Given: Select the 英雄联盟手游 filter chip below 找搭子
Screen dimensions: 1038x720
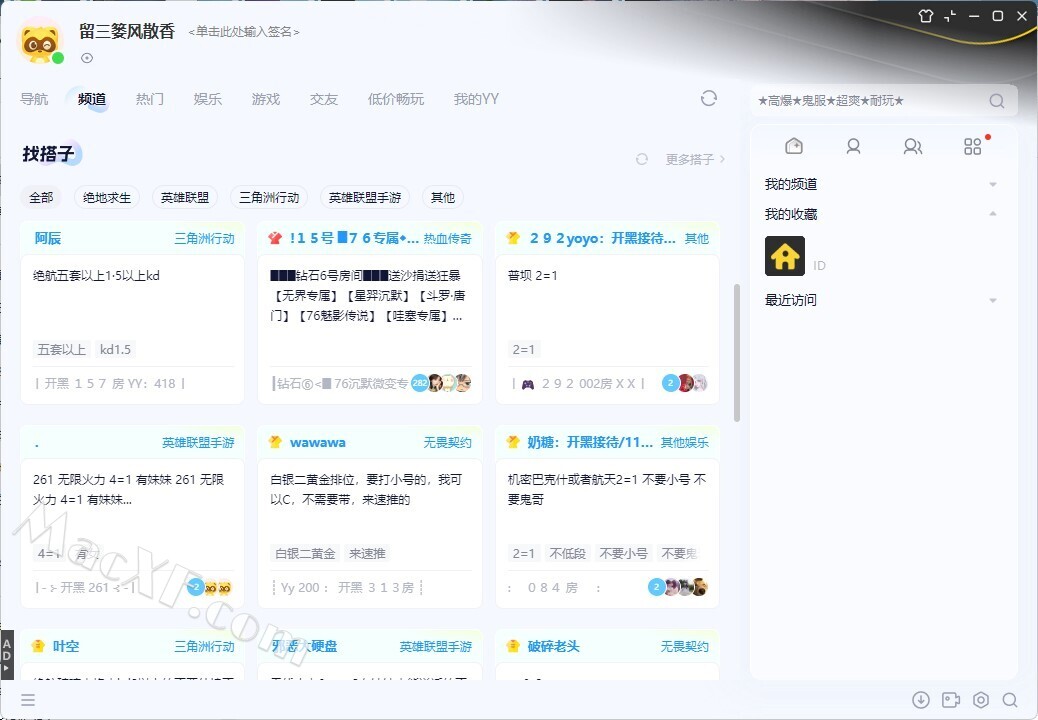Looking at the screenshot, I should [x=365, y=197].
